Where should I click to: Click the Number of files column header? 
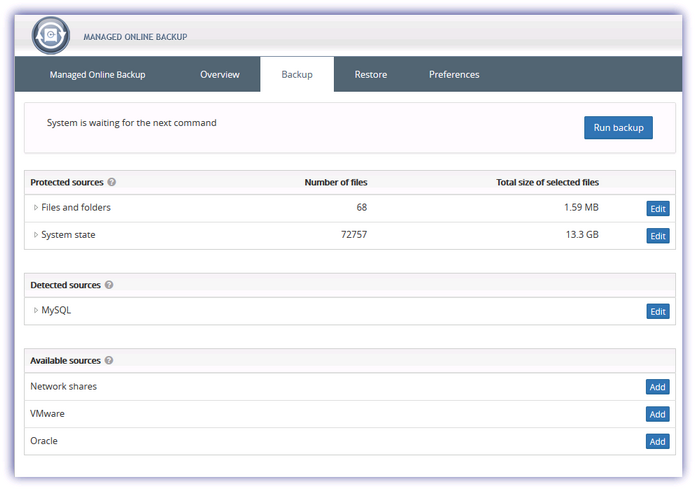pos(336,182)
